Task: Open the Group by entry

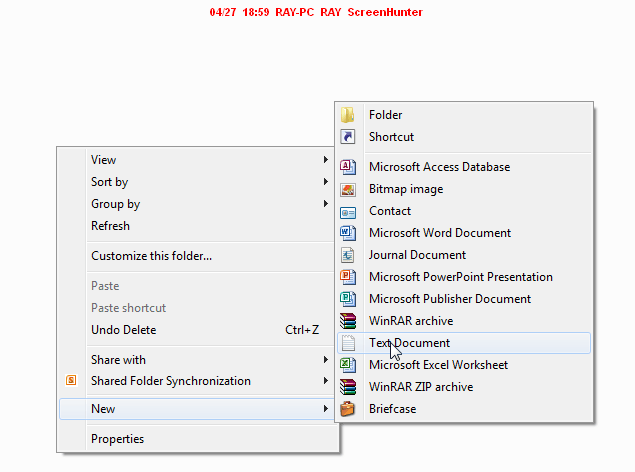Action: [x=196, y=204]
